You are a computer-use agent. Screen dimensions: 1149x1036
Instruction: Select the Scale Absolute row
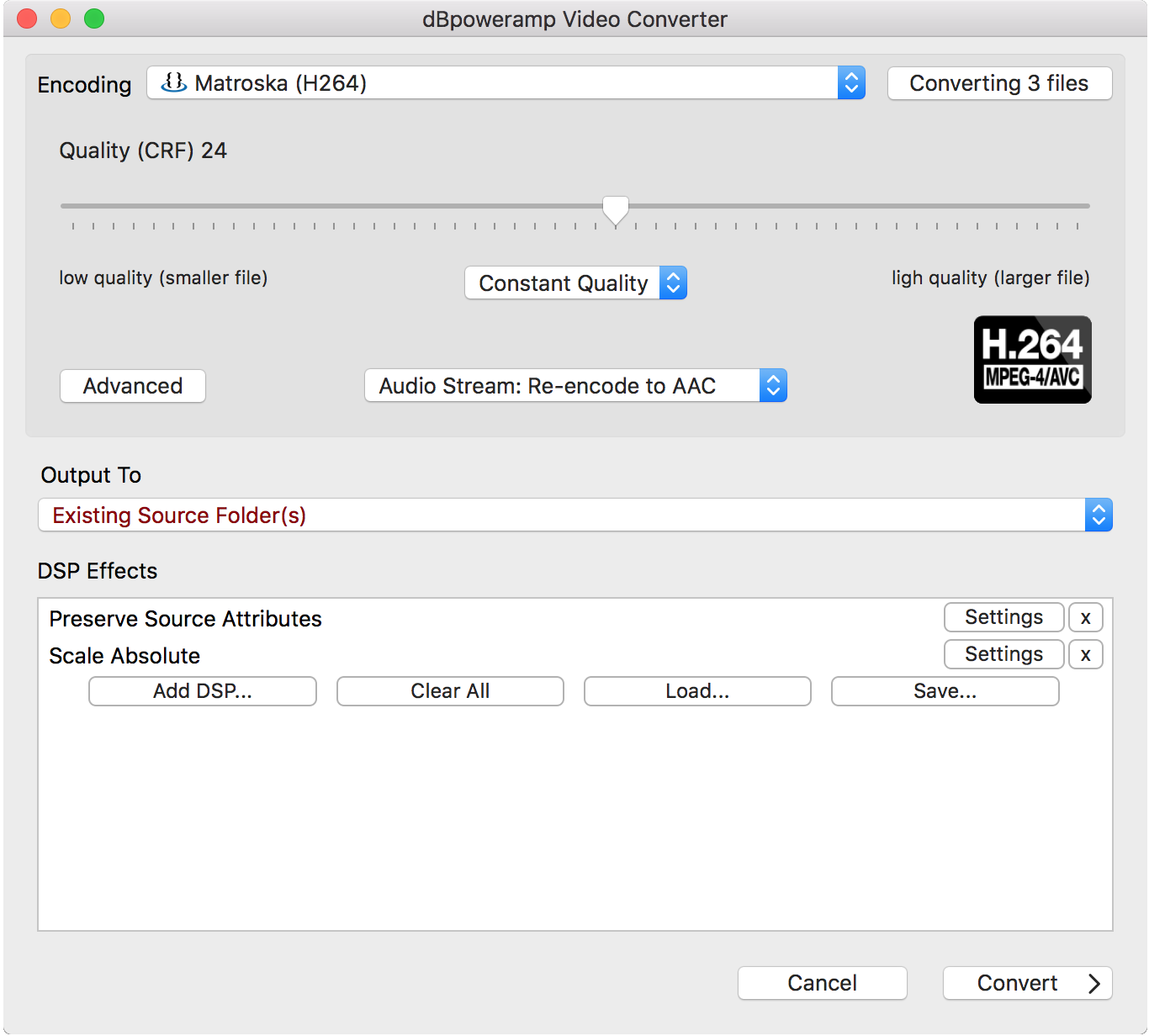(575, 655)
